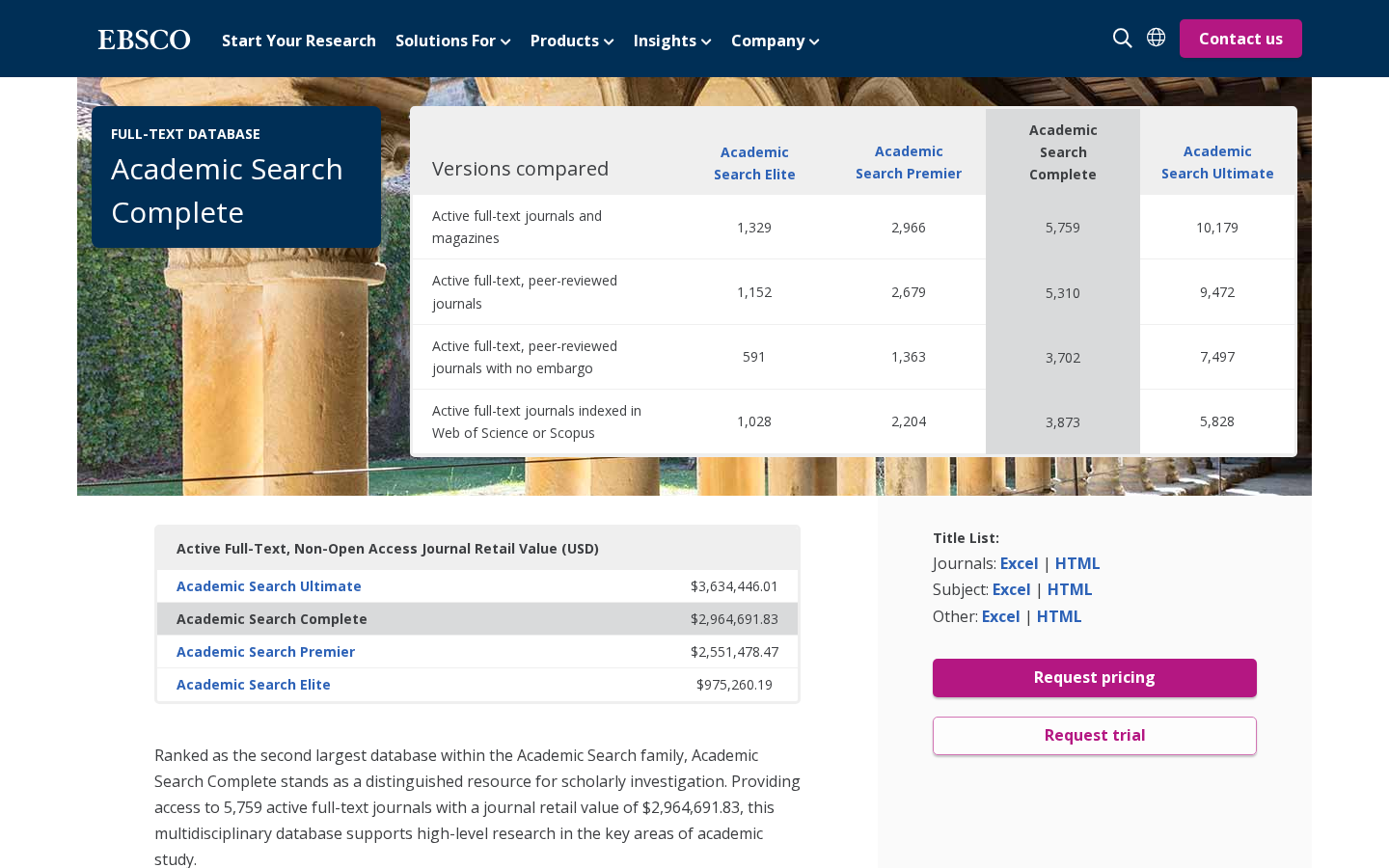Open Academic Search Elite column link
Image resolution: width=1389 pixels, height=868 pixels.
754,163
